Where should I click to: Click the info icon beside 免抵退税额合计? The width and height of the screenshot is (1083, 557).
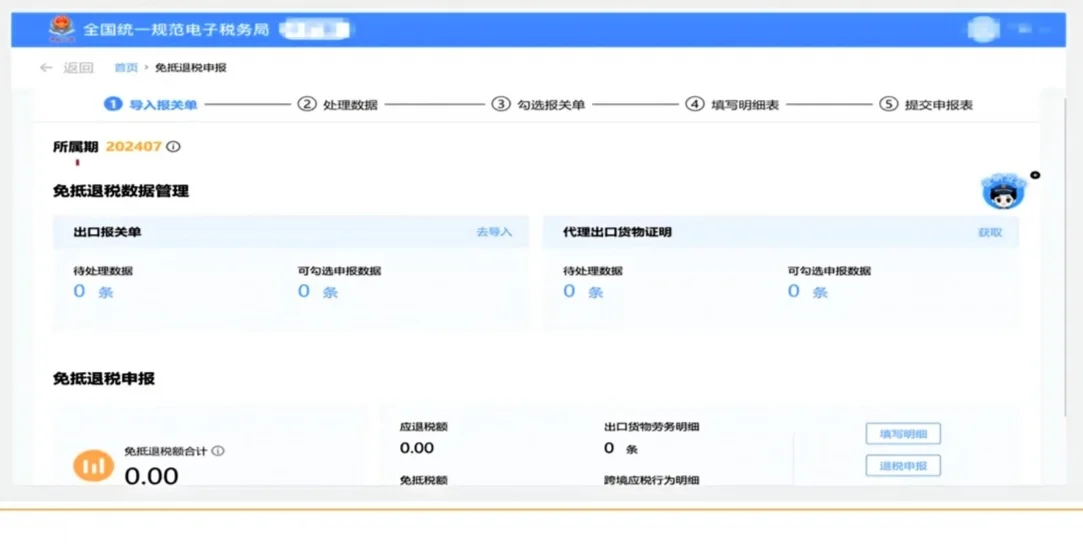[218, 451]
